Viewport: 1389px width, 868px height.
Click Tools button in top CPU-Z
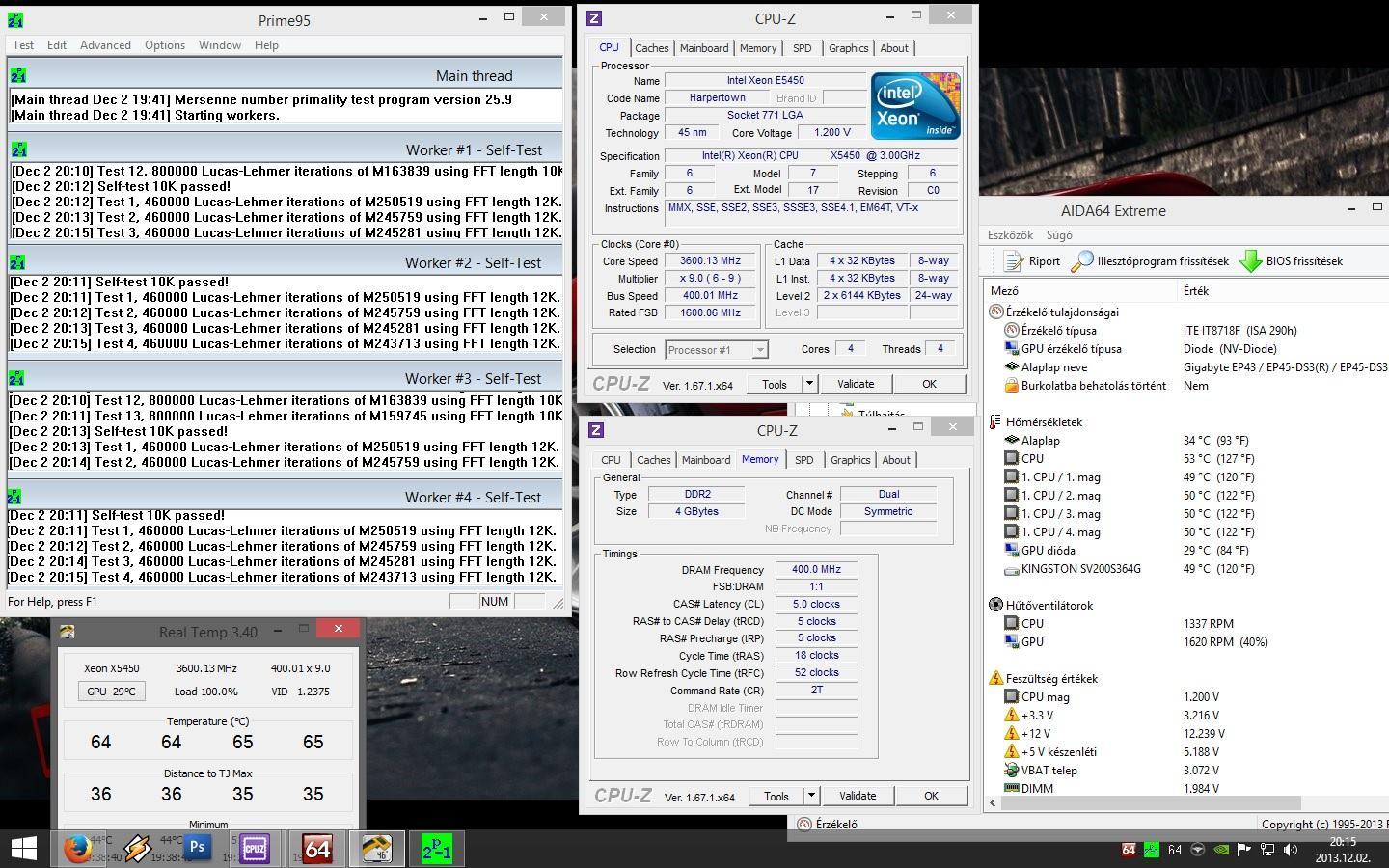click(775, 384)
